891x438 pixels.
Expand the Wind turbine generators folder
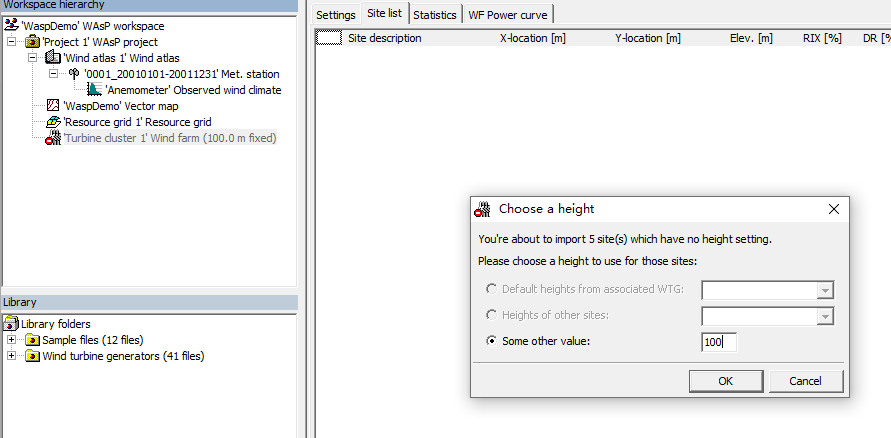point(11,356)
